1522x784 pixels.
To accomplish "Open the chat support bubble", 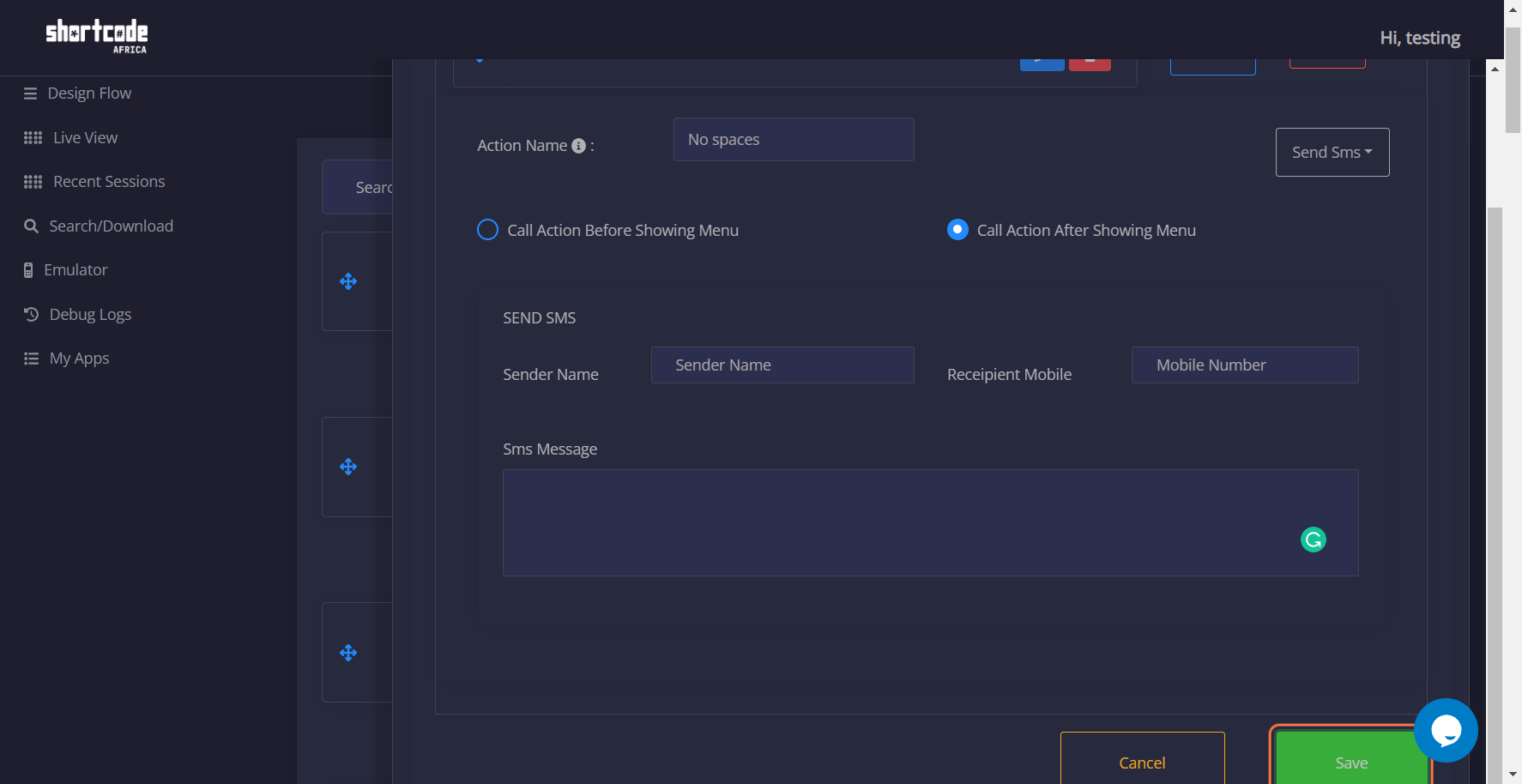I will pyautogui.click(x=1446, y=731).
